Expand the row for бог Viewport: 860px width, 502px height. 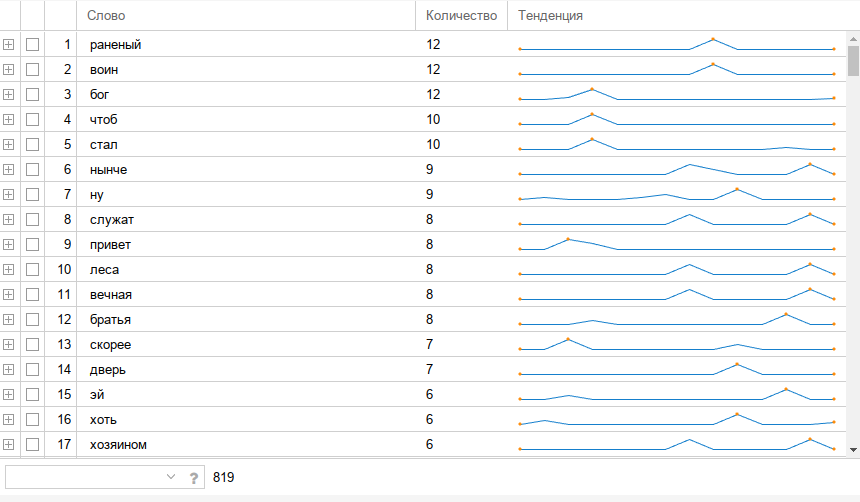coord(8,94)
